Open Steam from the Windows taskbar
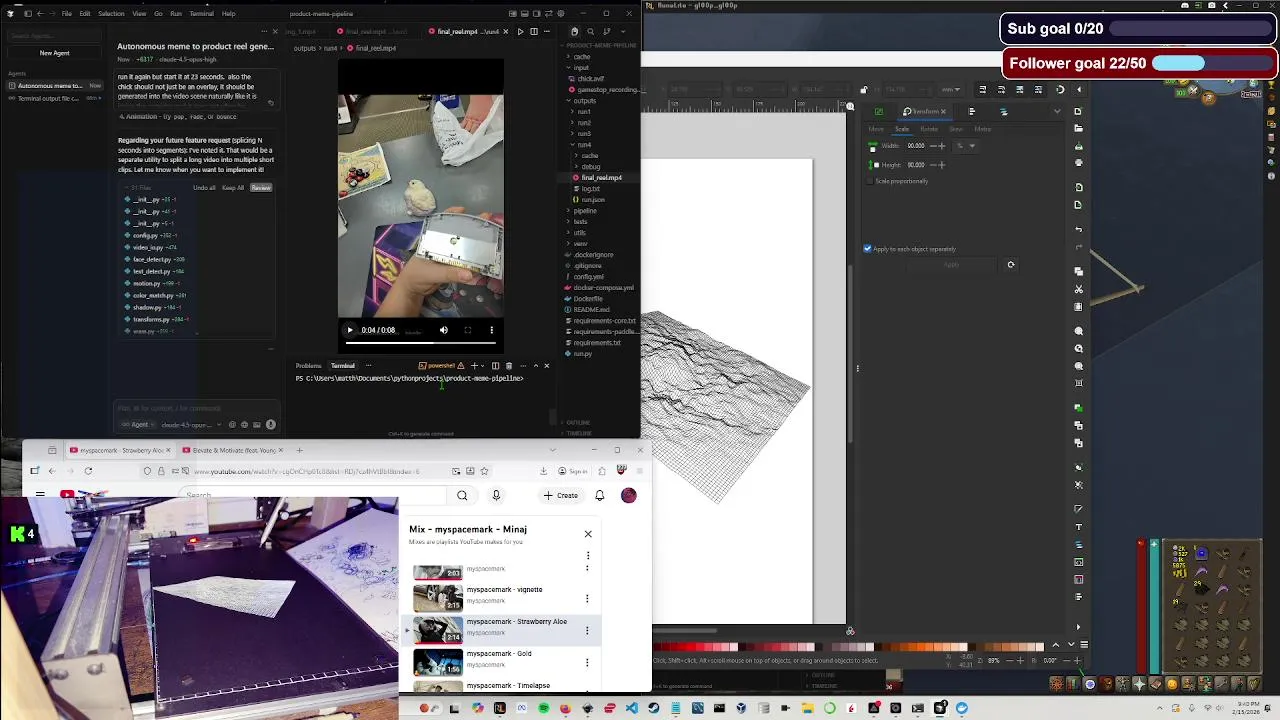The image size is (1280, 720). pos(654,709)
